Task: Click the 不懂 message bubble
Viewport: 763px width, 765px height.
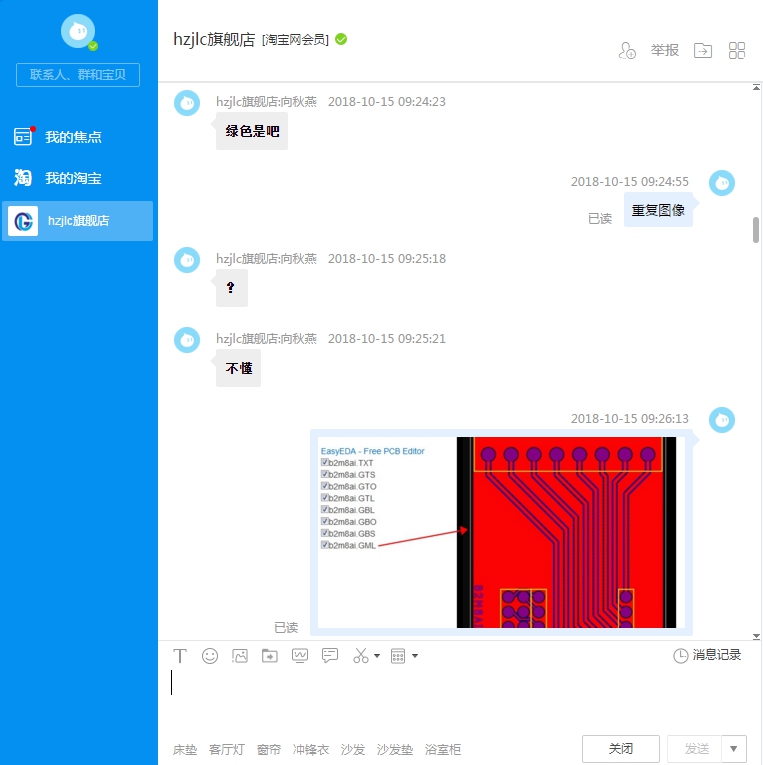Action: point(239,368)
